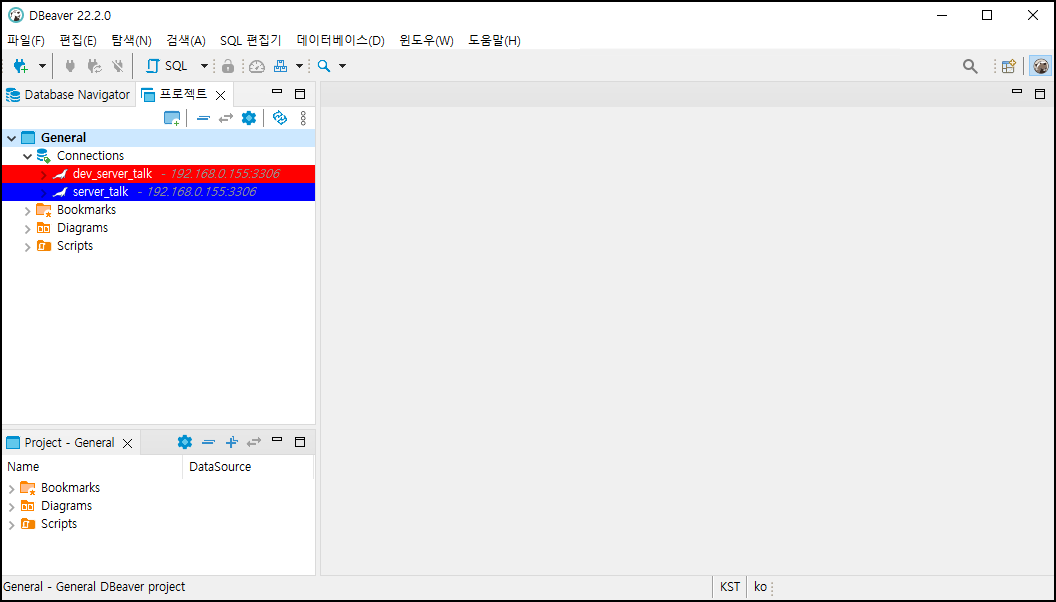Click the Open Perspective icon
The width and height of the screenshot is (1056, 602).
pyautogui.click(x=1008, y=66)
